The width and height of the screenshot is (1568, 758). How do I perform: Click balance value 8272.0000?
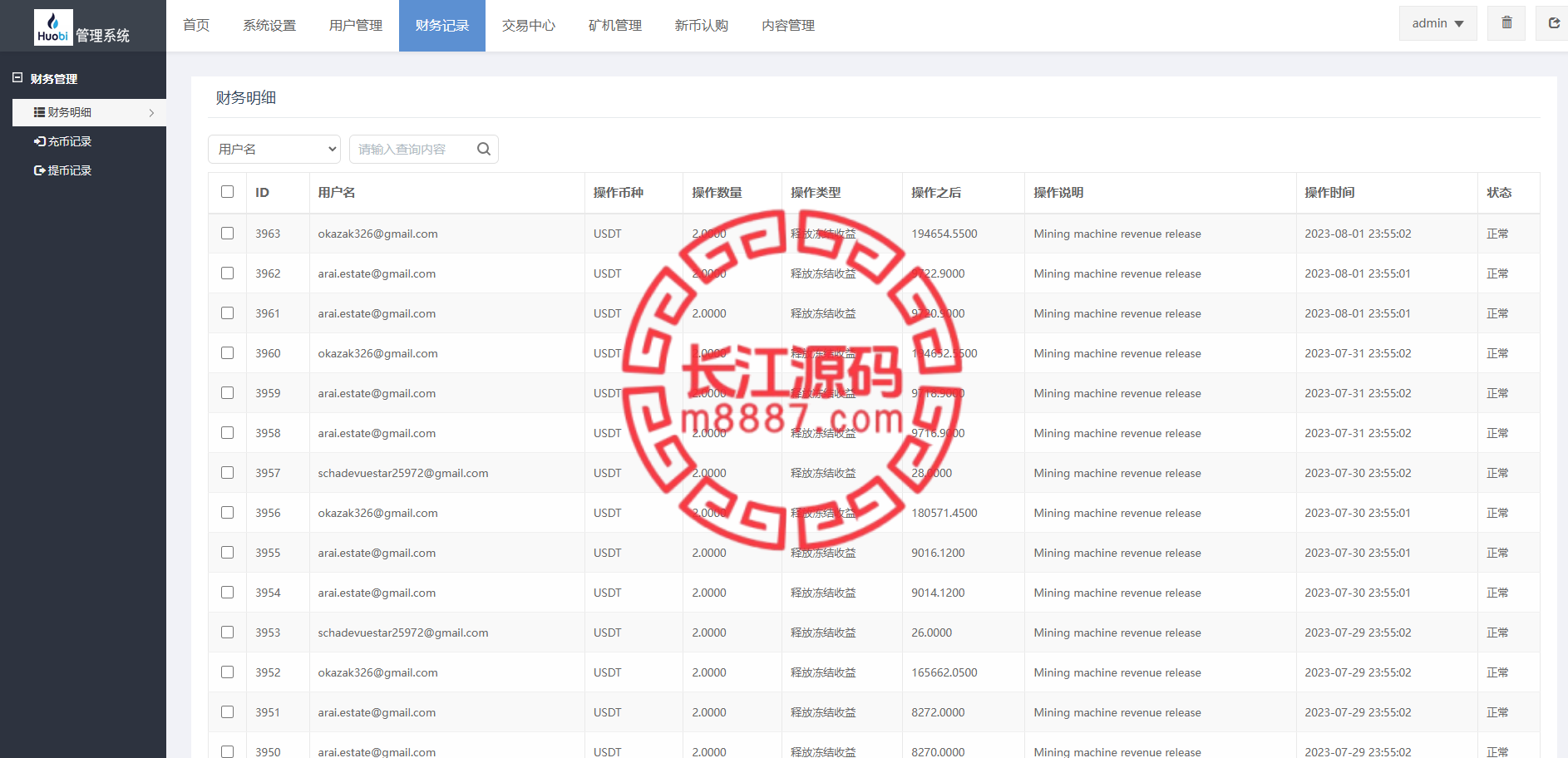[x=938, y=712]
